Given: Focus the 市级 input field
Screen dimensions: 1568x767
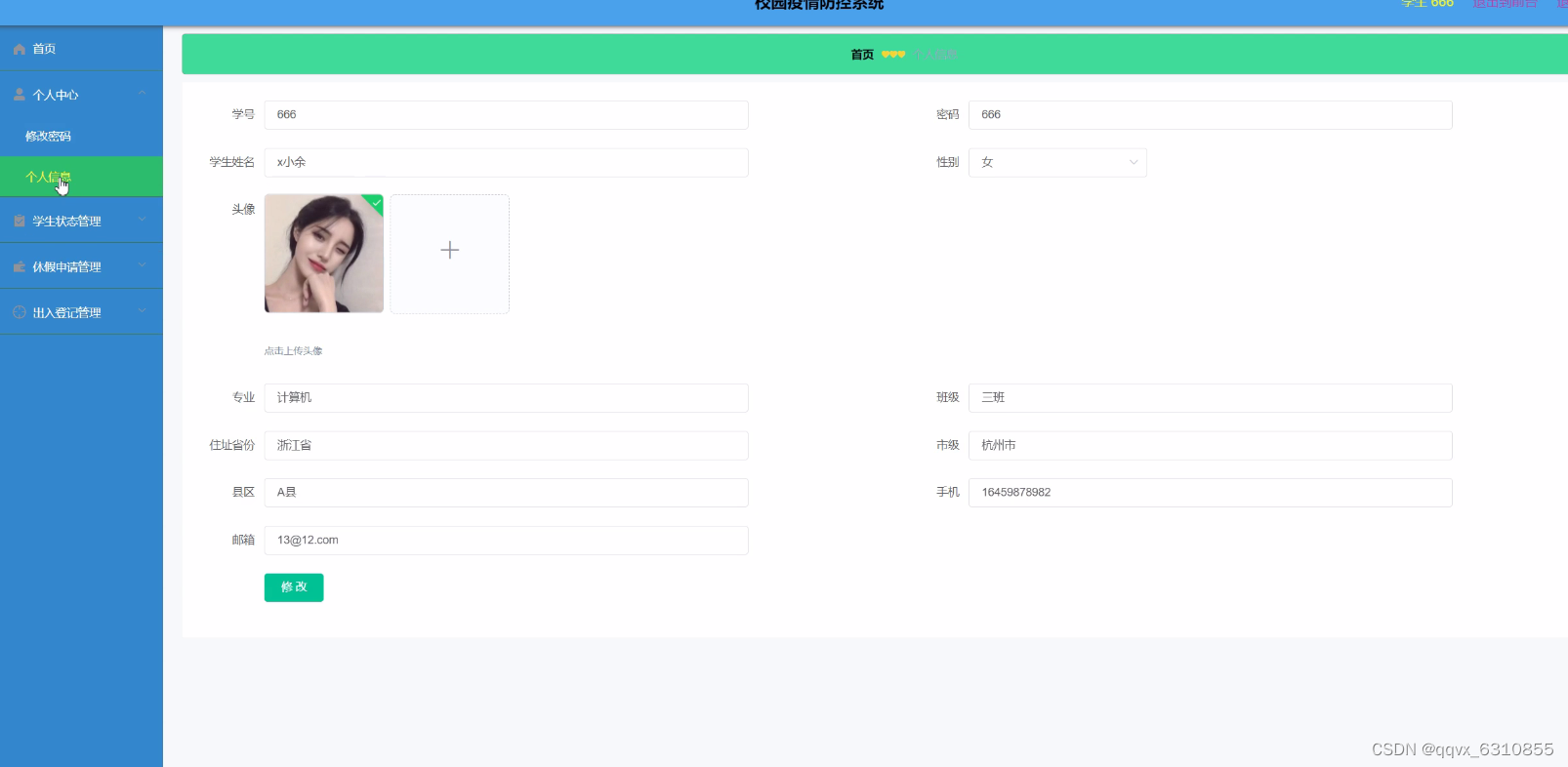Looking at the screenshot, I should click(1211, 446).
